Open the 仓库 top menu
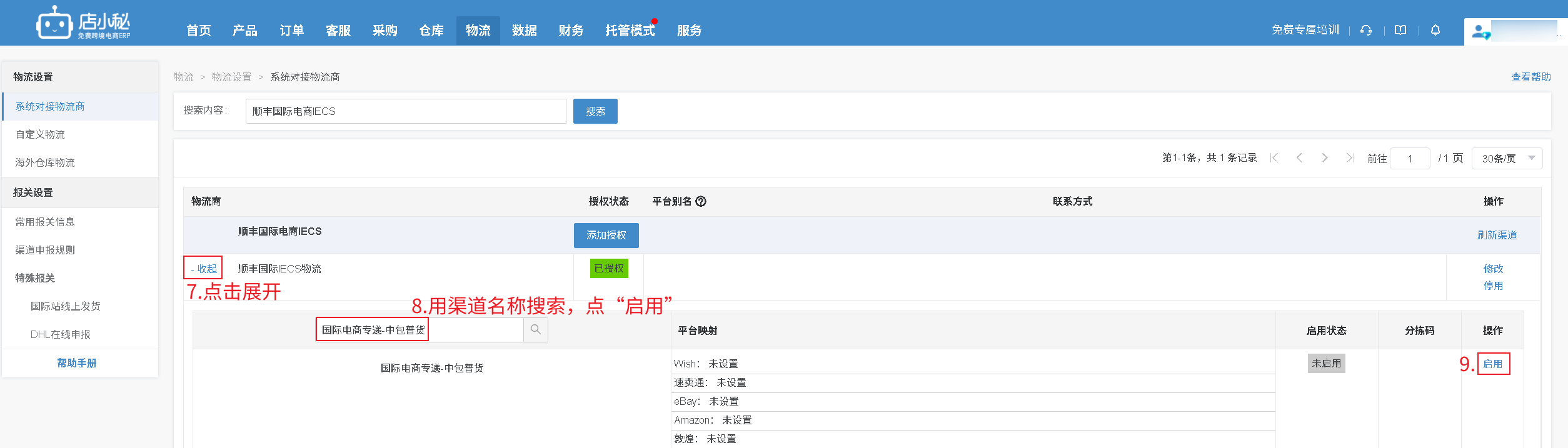Screen dimensions: 1568x448 (x=431, y=31)
